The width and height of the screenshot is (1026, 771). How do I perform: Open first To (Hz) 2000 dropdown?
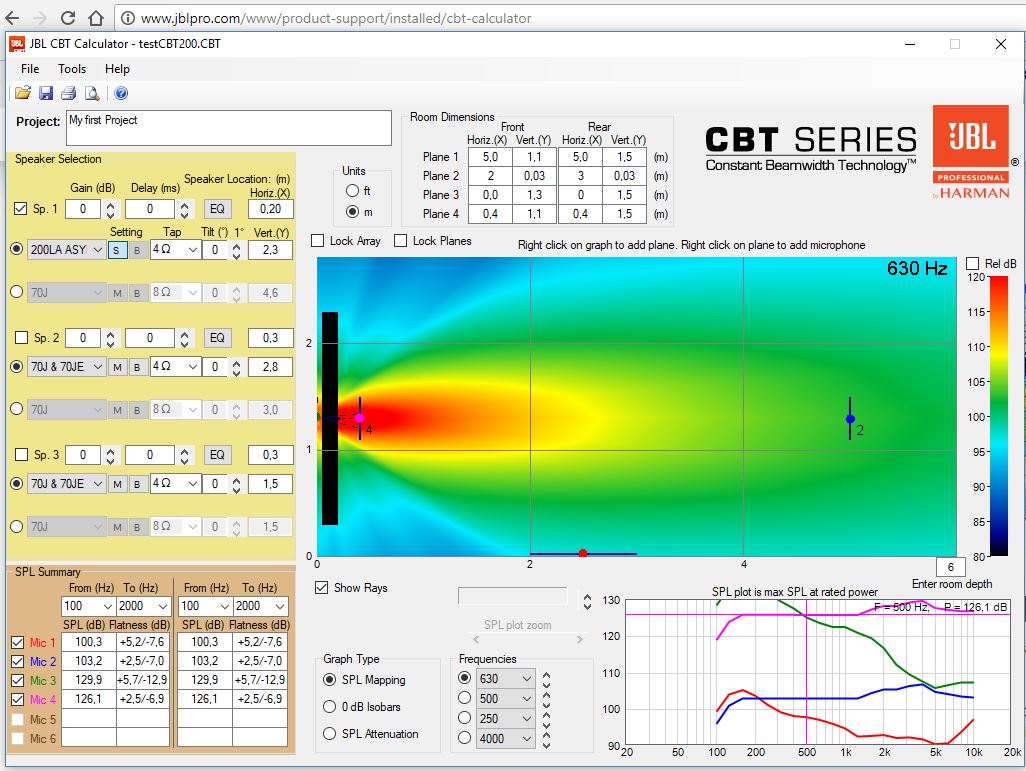coord(144,606)
